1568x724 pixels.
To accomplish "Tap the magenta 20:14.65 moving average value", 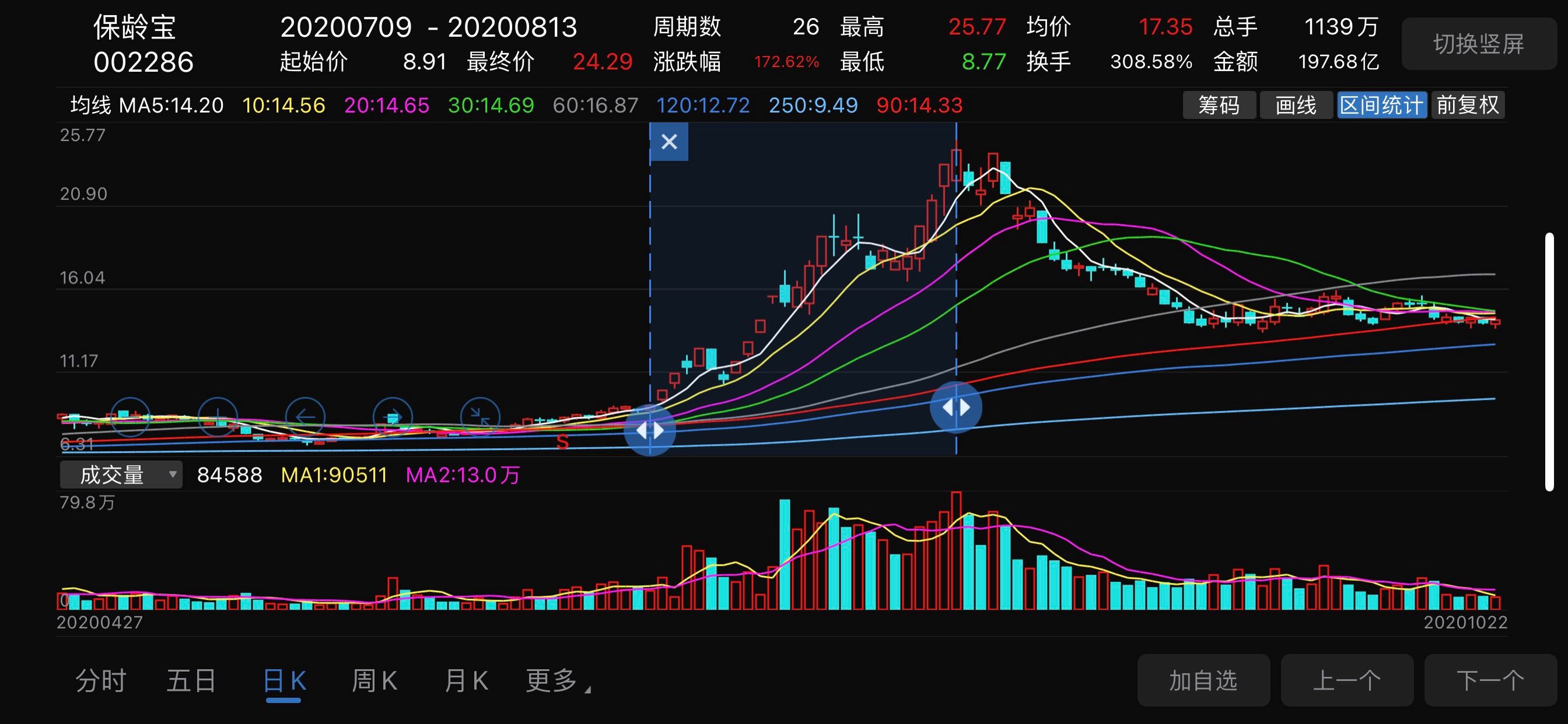I will pyautogui.click(x=387, y=106).
